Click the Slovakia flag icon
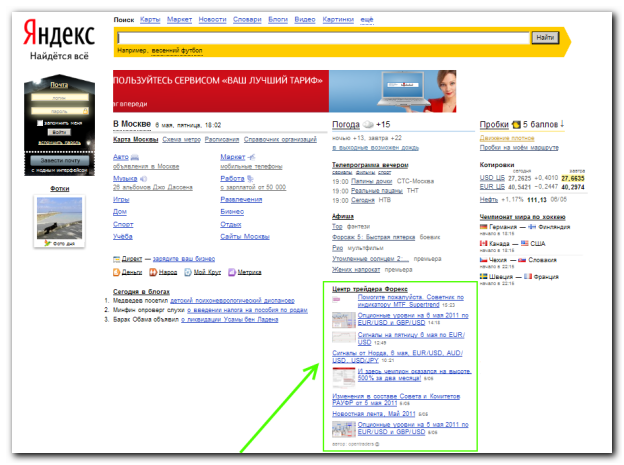Screen dimensions: 624x465 pos(522,260)
